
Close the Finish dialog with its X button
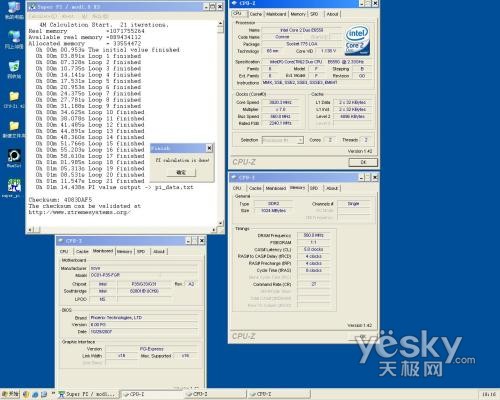pos(209,148)
